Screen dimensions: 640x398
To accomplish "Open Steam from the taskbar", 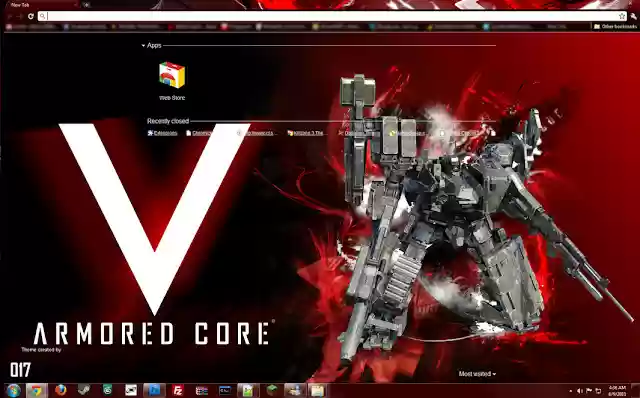I will pos(84,391).
